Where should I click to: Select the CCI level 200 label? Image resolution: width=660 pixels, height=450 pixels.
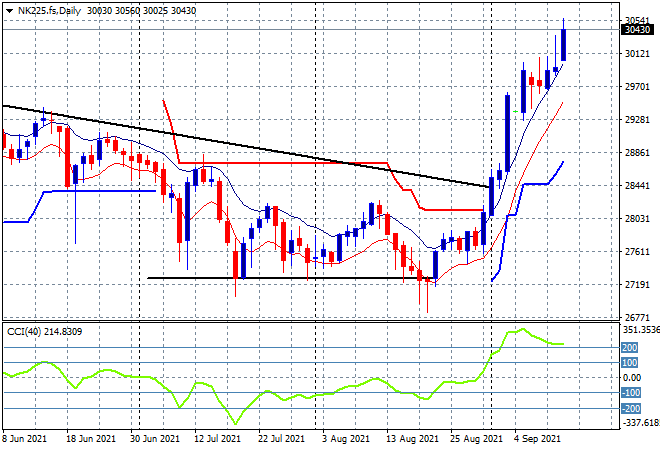point(630,348)
